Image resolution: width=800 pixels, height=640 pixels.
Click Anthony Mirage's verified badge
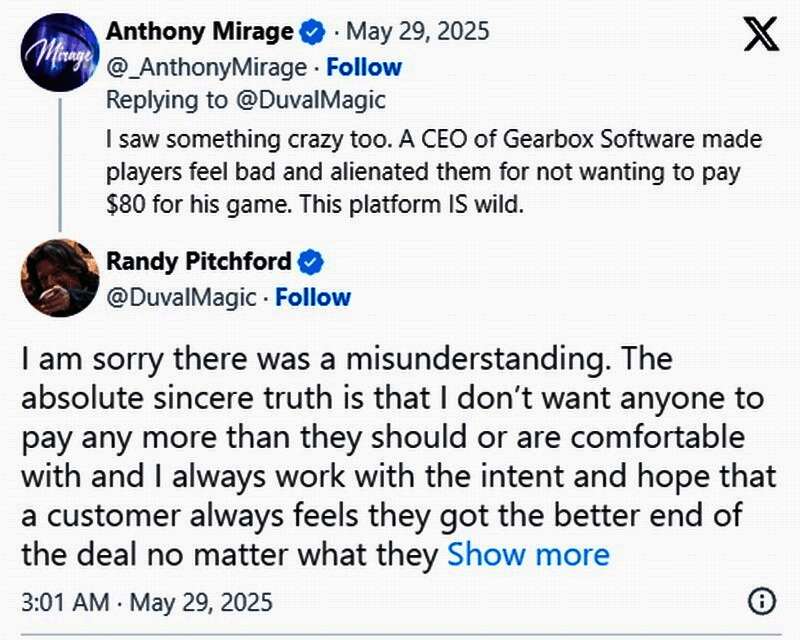click(312, 32)
